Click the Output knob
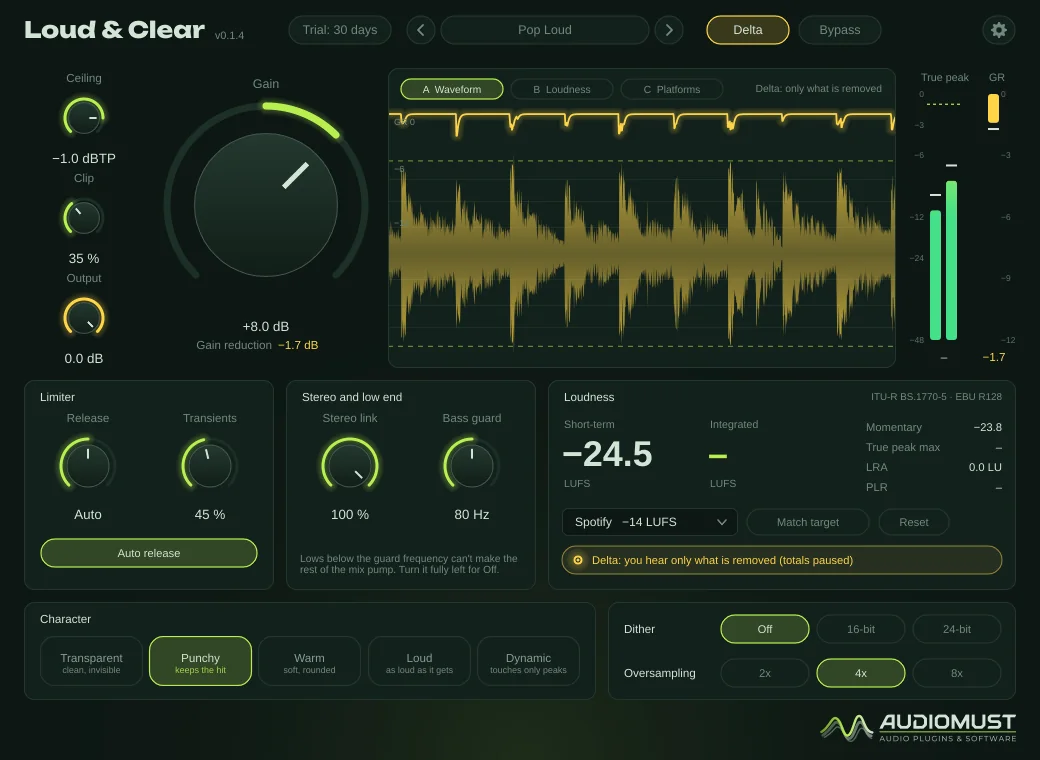Viewport: 1040px width, 760px height. [84, 318]
